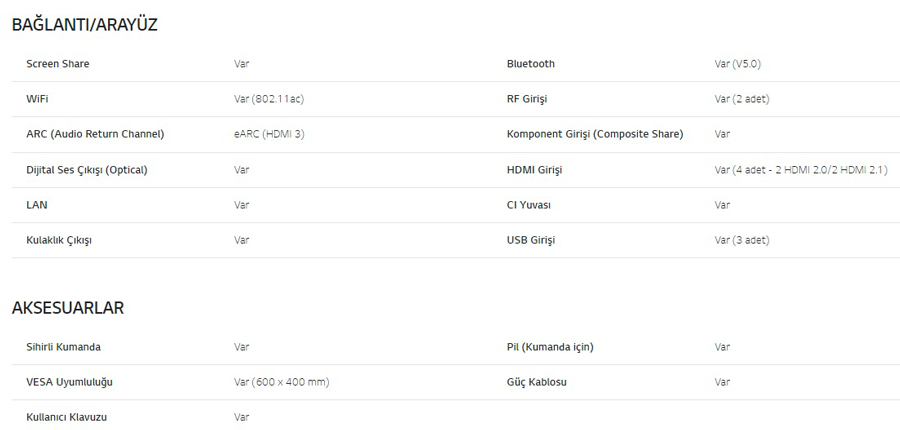Select the RF Girişi label
The height and width of the screenshot is (430, 900).
coord(527,99)
